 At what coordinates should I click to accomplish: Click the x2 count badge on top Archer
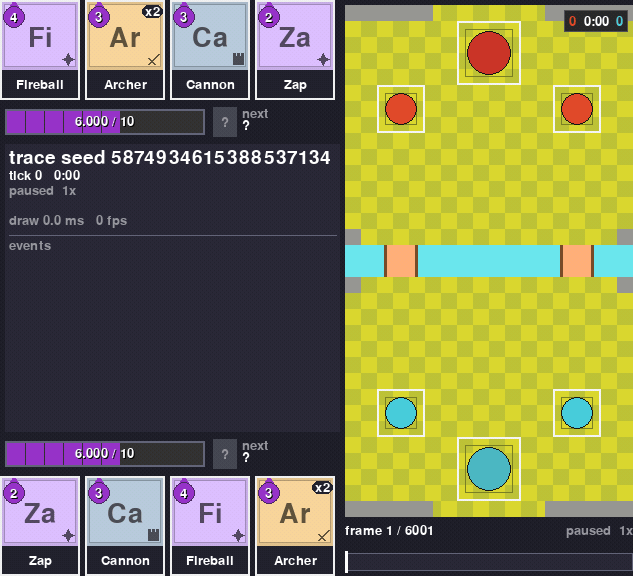[152, 12]
